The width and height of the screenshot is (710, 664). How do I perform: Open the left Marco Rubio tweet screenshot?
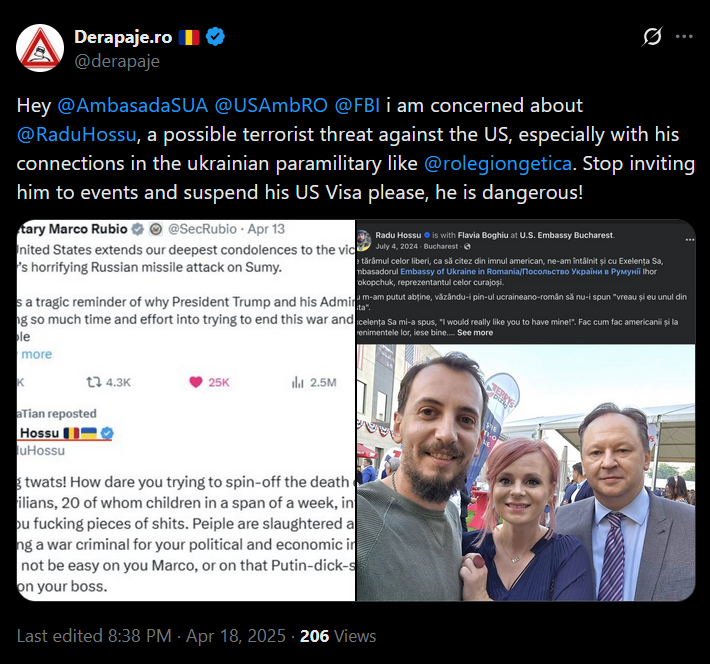[x=186, y=410]
